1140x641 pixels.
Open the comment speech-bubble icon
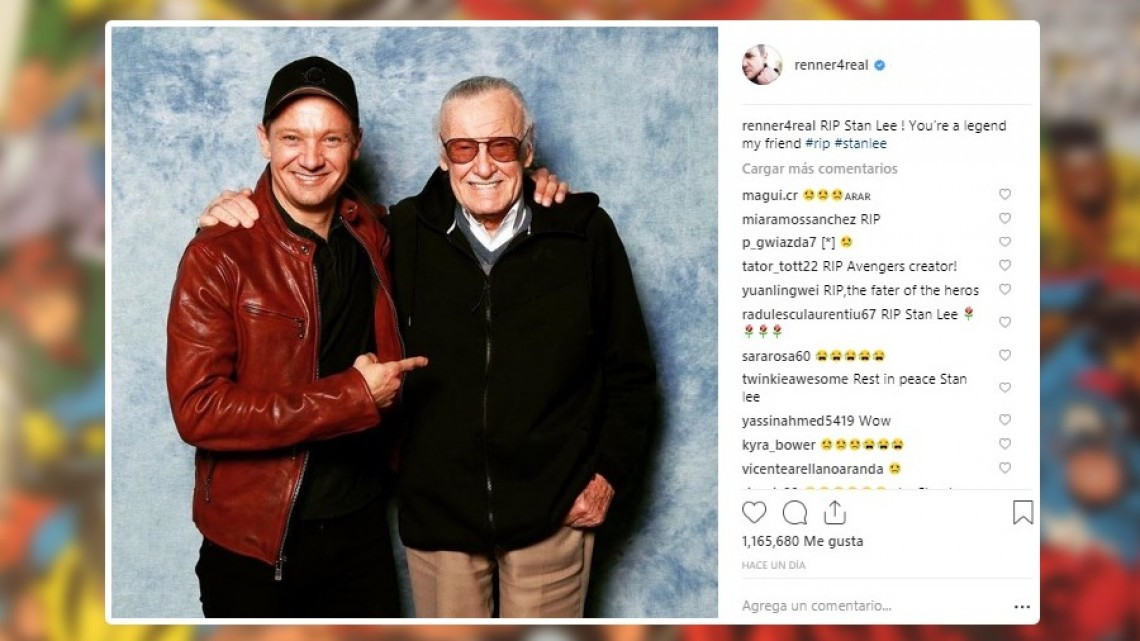point(795,513)
